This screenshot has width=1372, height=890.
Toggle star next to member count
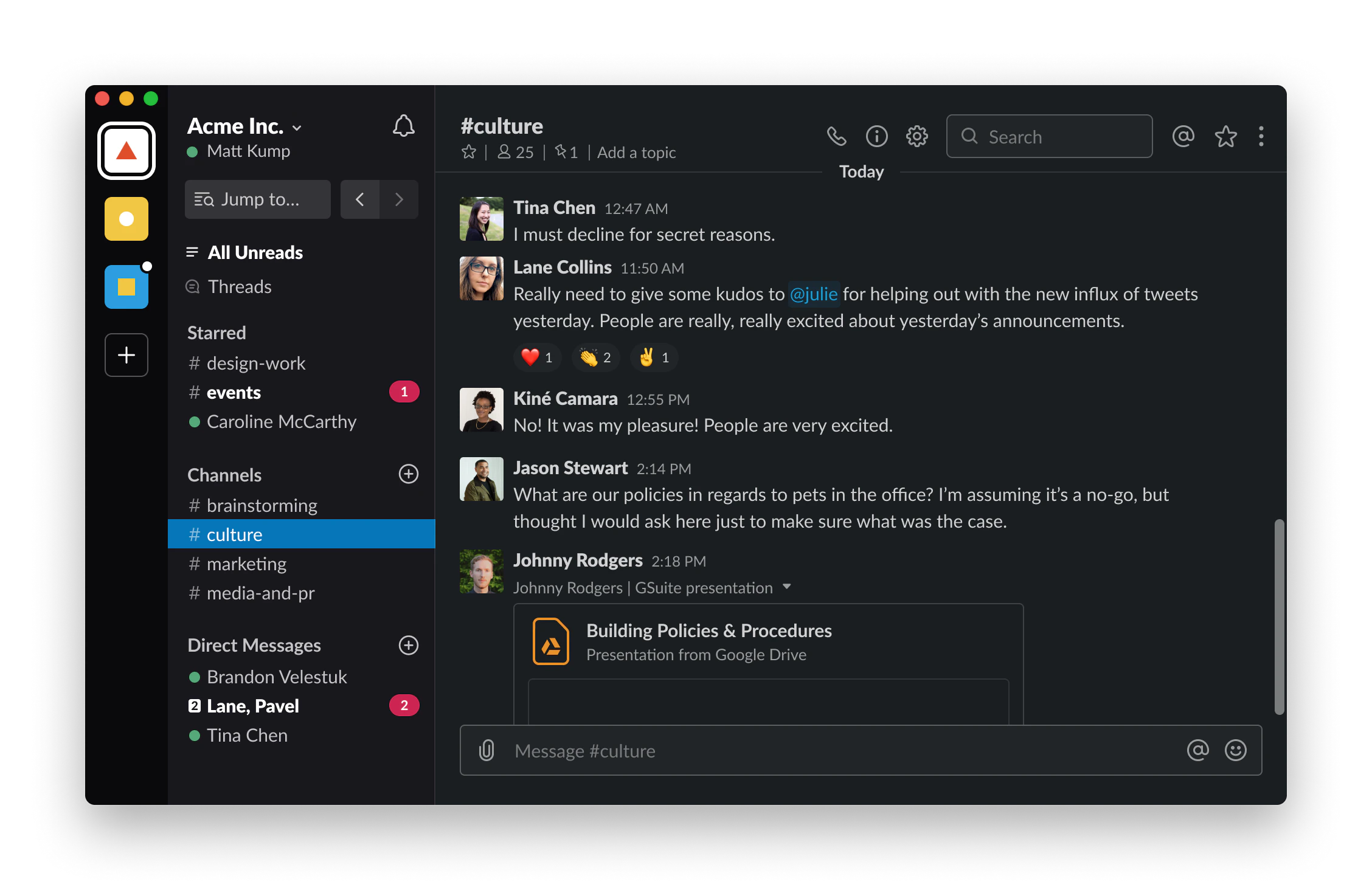pos(469,152)
